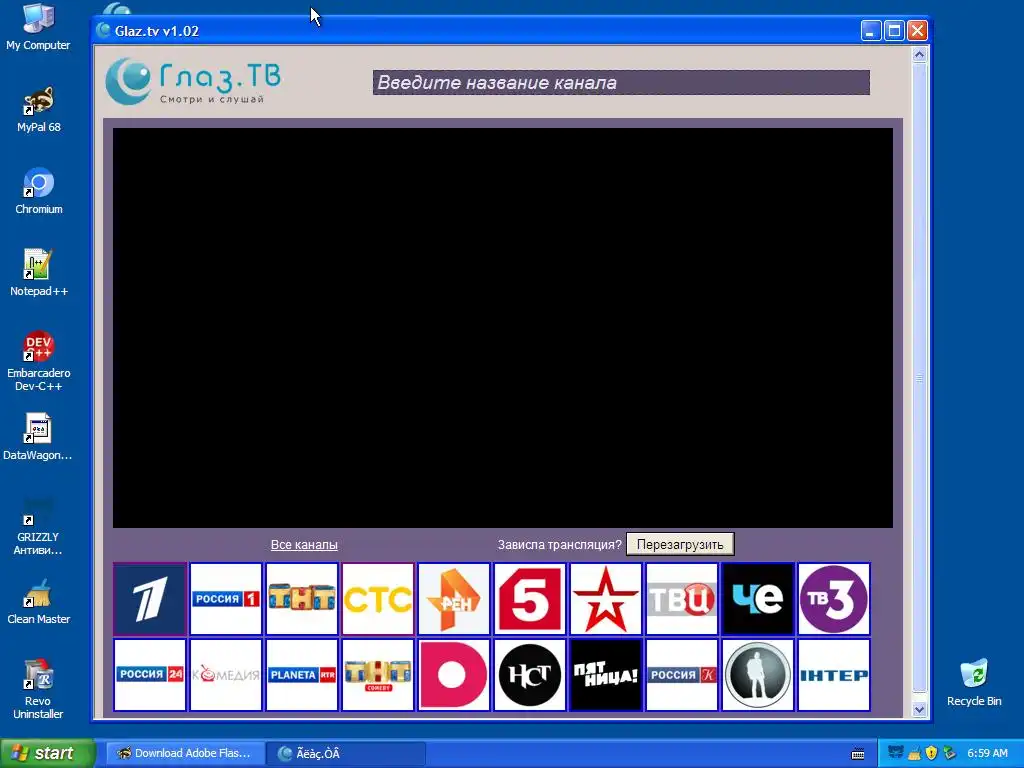This screenshot has height=768, width=1024.
Task: Click the on-screen keyboard taskbar icon
Action: (x=858, y=754)
